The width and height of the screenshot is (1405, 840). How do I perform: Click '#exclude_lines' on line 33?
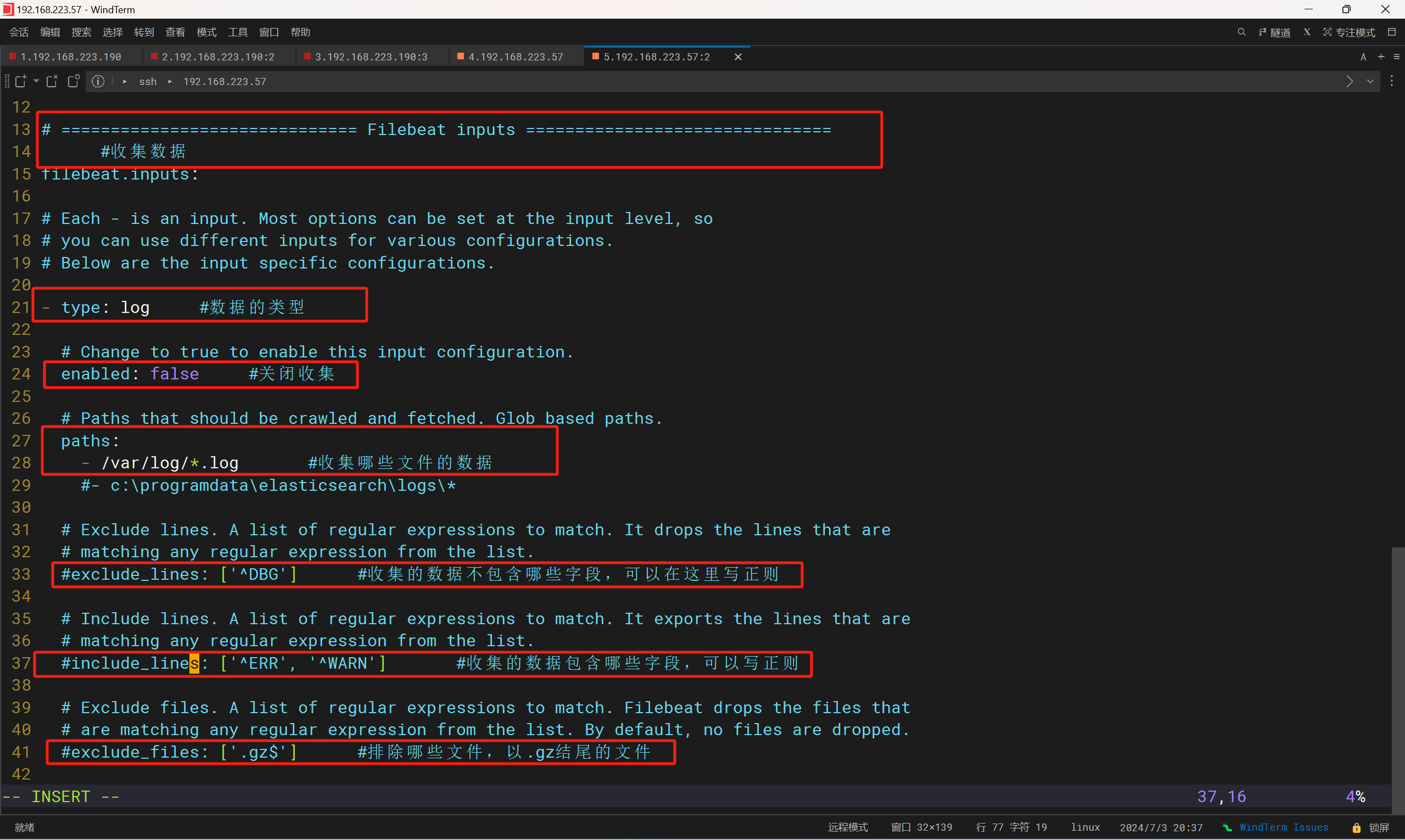pyautogui.click(x=130, y=574)
